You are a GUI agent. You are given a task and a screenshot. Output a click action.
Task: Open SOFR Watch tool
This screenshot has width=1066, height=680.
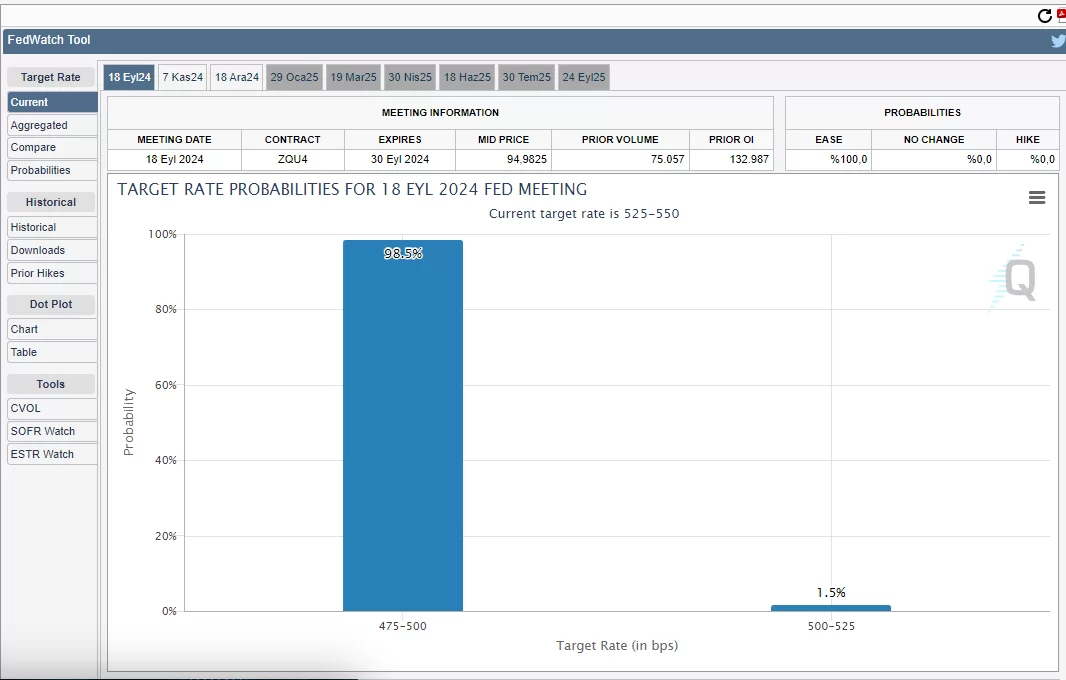tap(52, 432)
